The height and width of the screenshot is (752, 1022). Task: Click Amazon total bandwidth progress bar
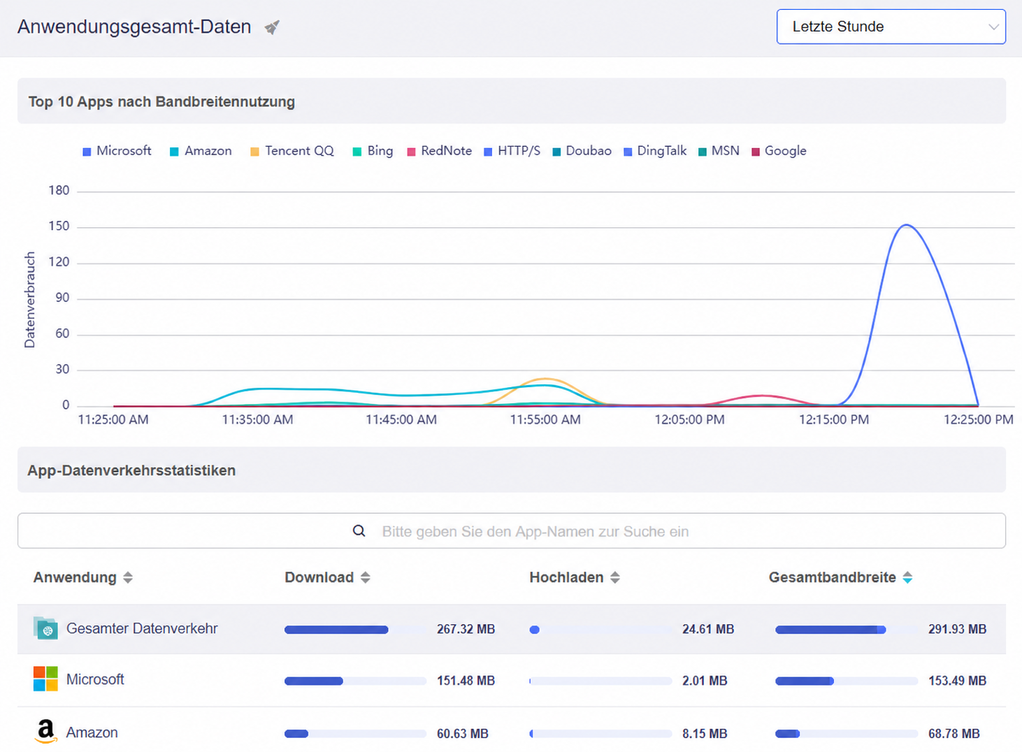[846, 734]
